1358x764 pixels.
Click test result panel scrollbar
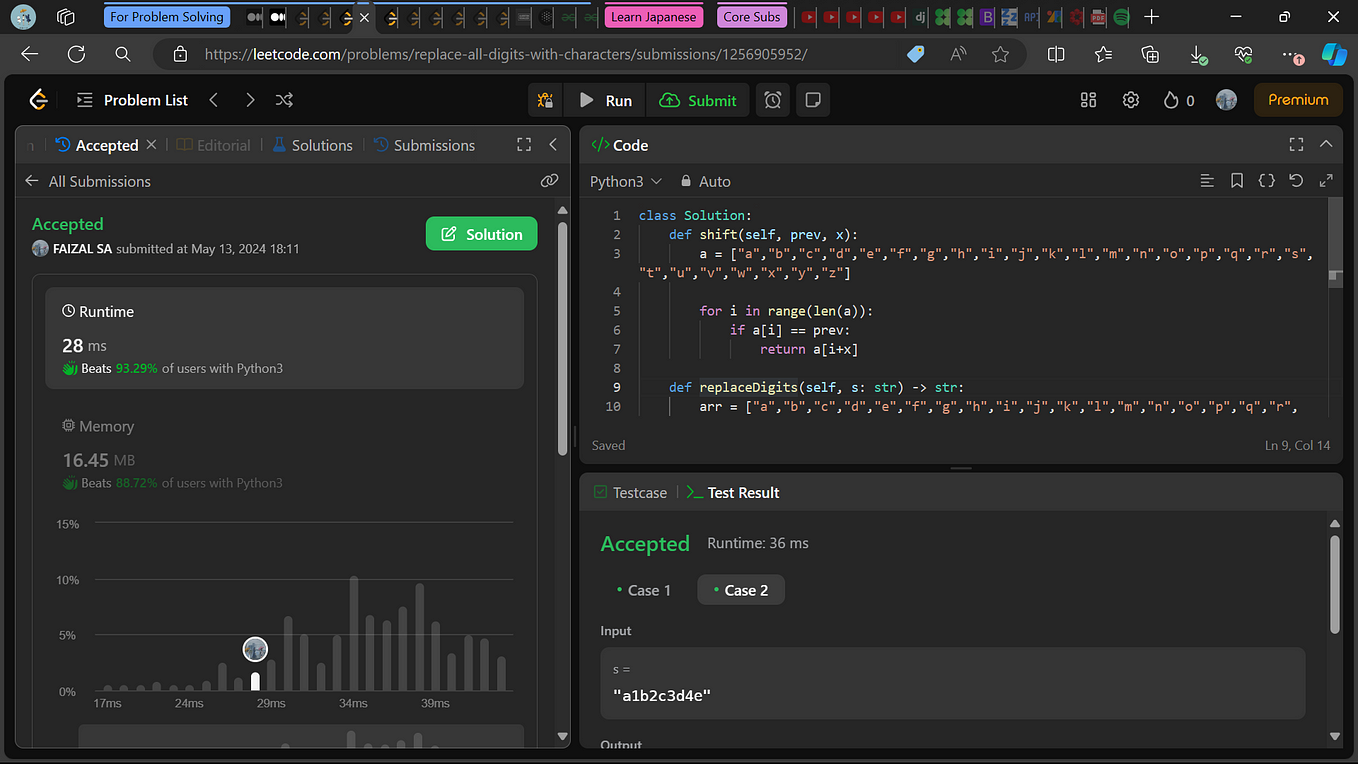[1334, 585]
